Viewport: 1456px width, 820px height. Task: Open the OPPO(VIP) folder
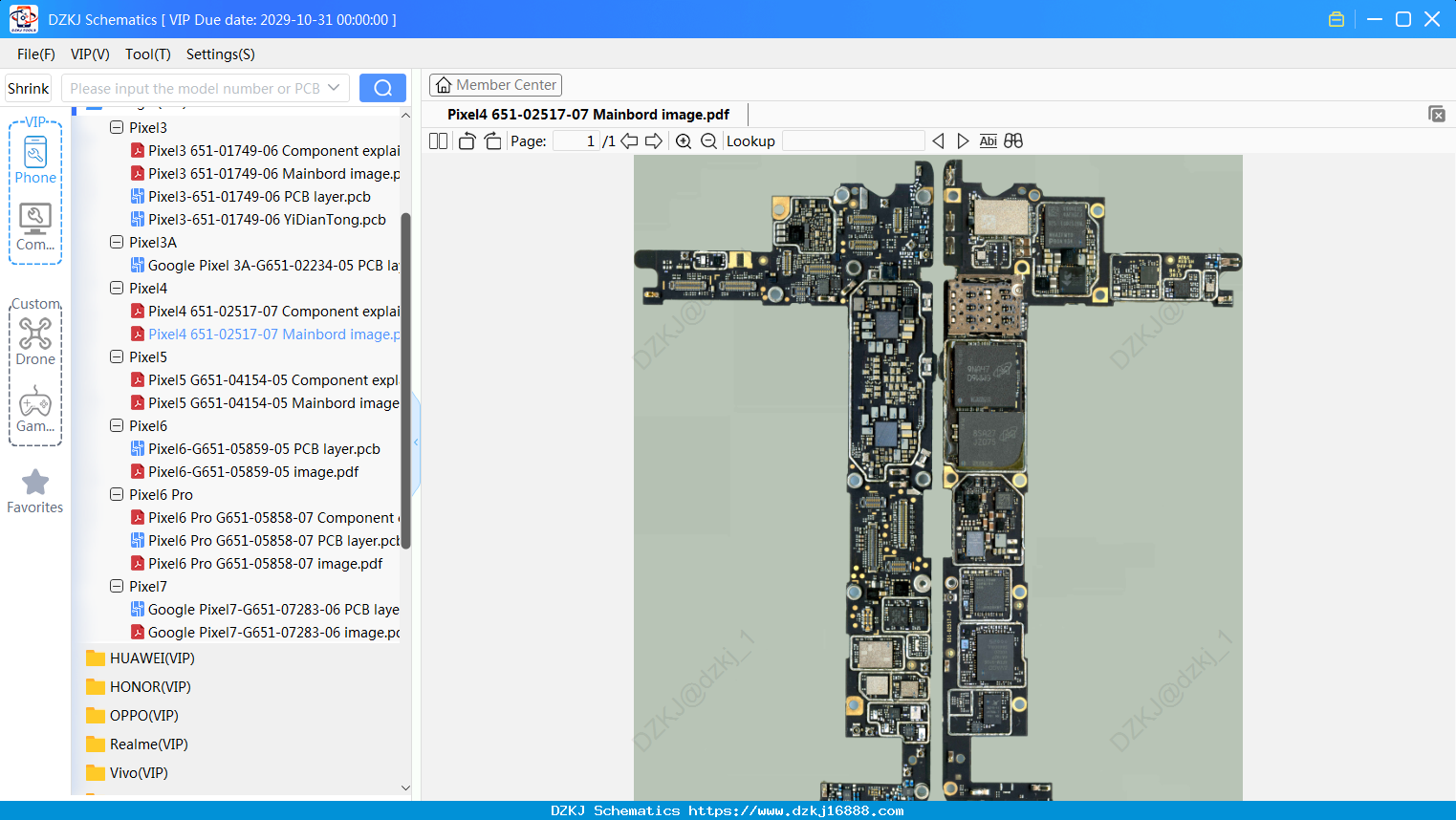coord(133,716)
